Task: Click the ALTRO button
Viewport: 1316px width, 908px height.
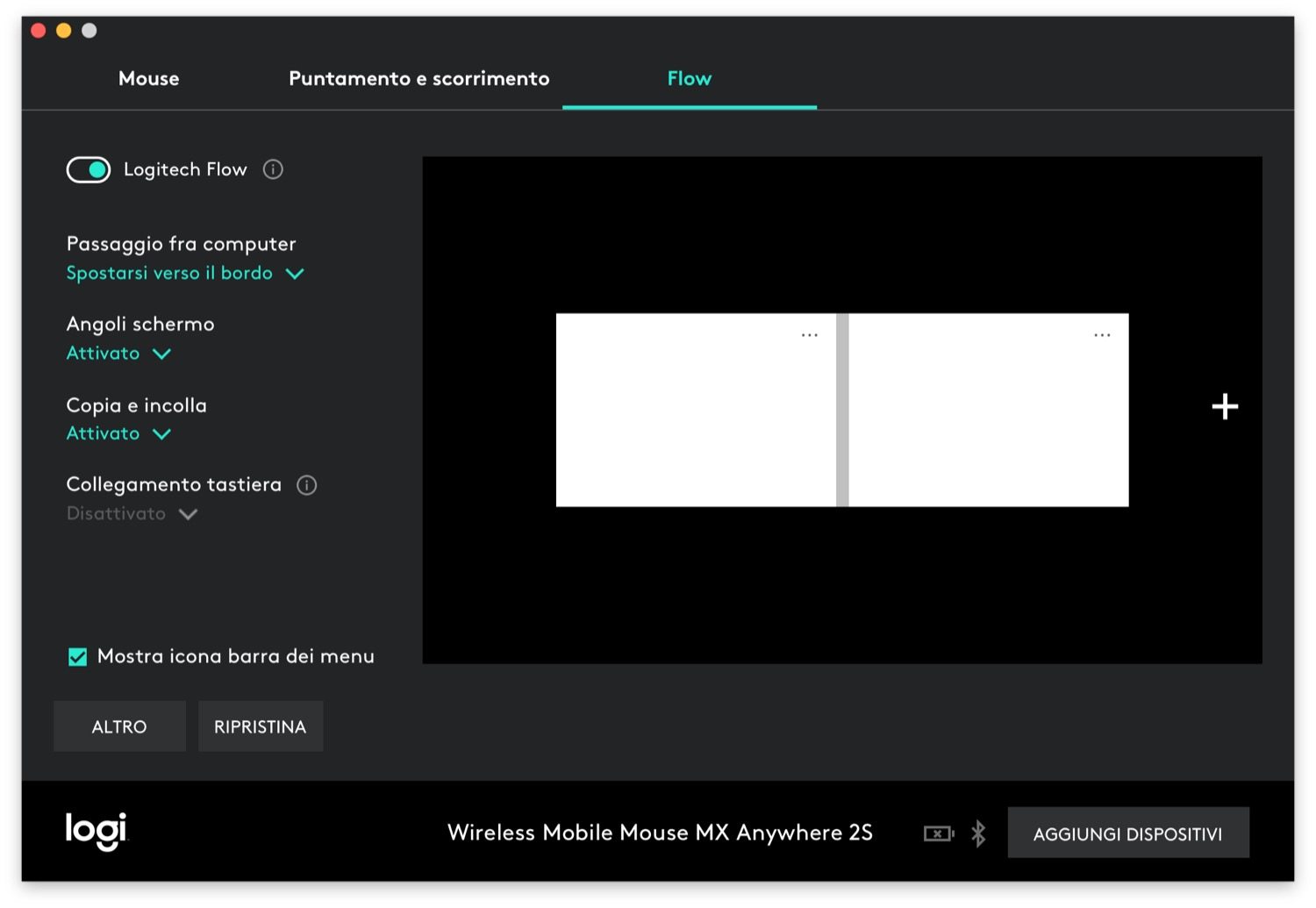Action: 119,726
